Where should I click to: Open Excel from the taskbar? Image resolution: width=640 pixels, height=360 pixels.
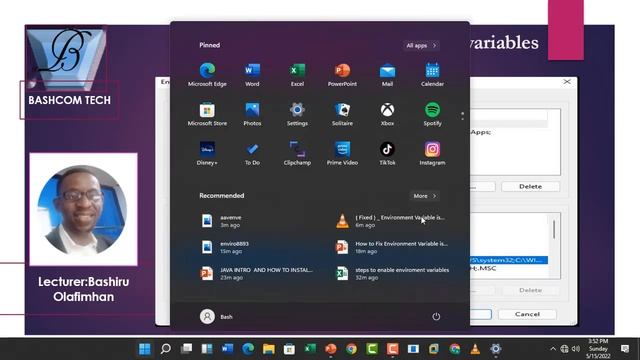310,349
